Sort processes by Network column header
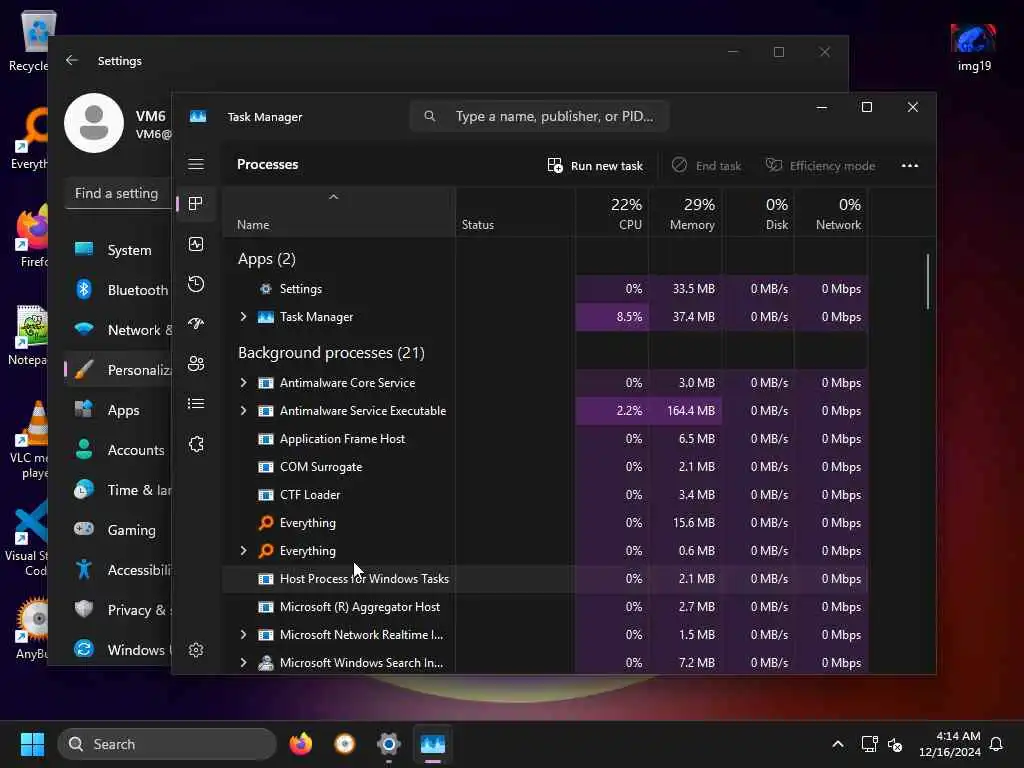 (831, 213)
